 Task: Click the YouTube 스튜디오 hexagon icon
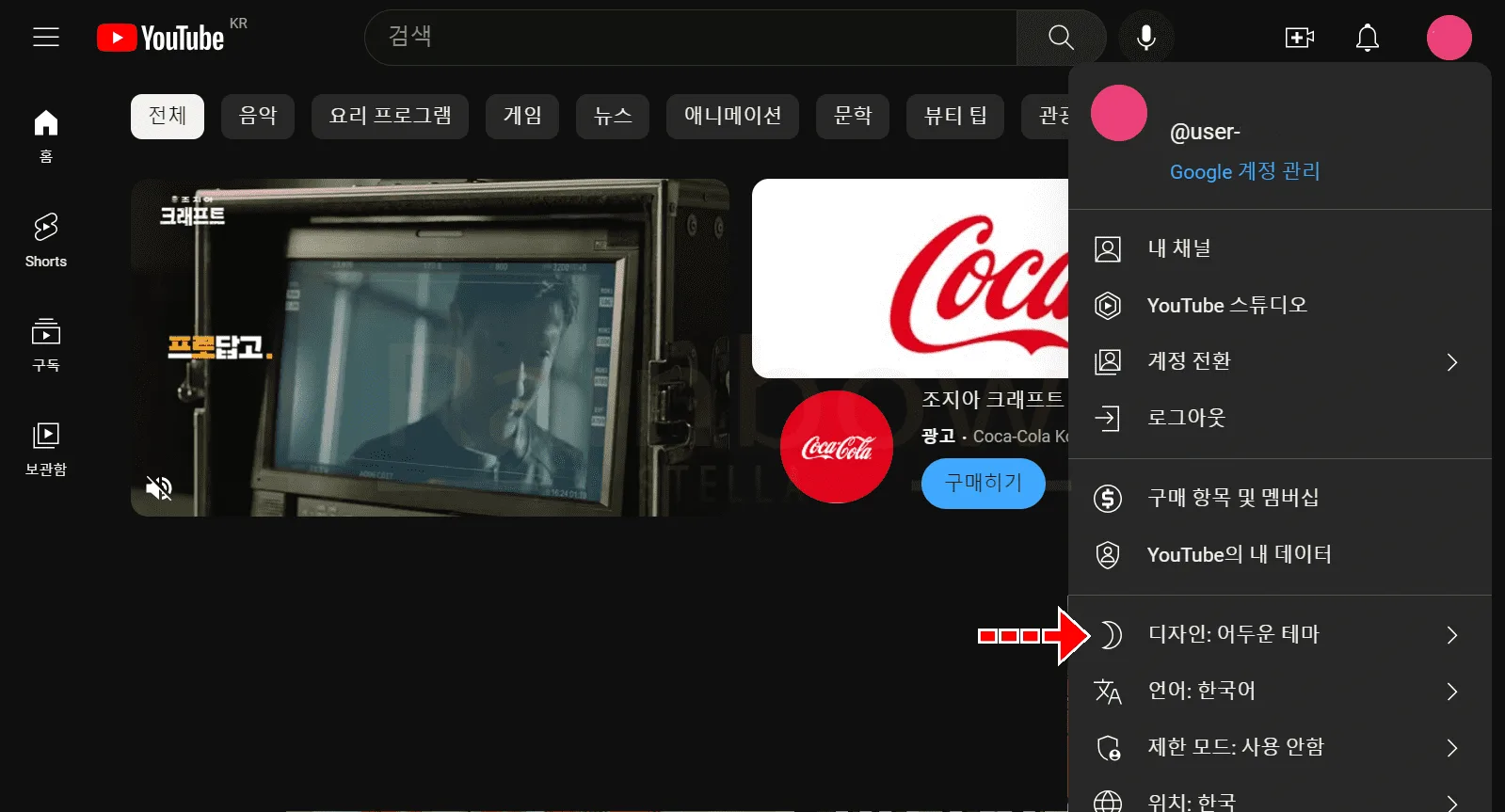(x=1108, y=306)
